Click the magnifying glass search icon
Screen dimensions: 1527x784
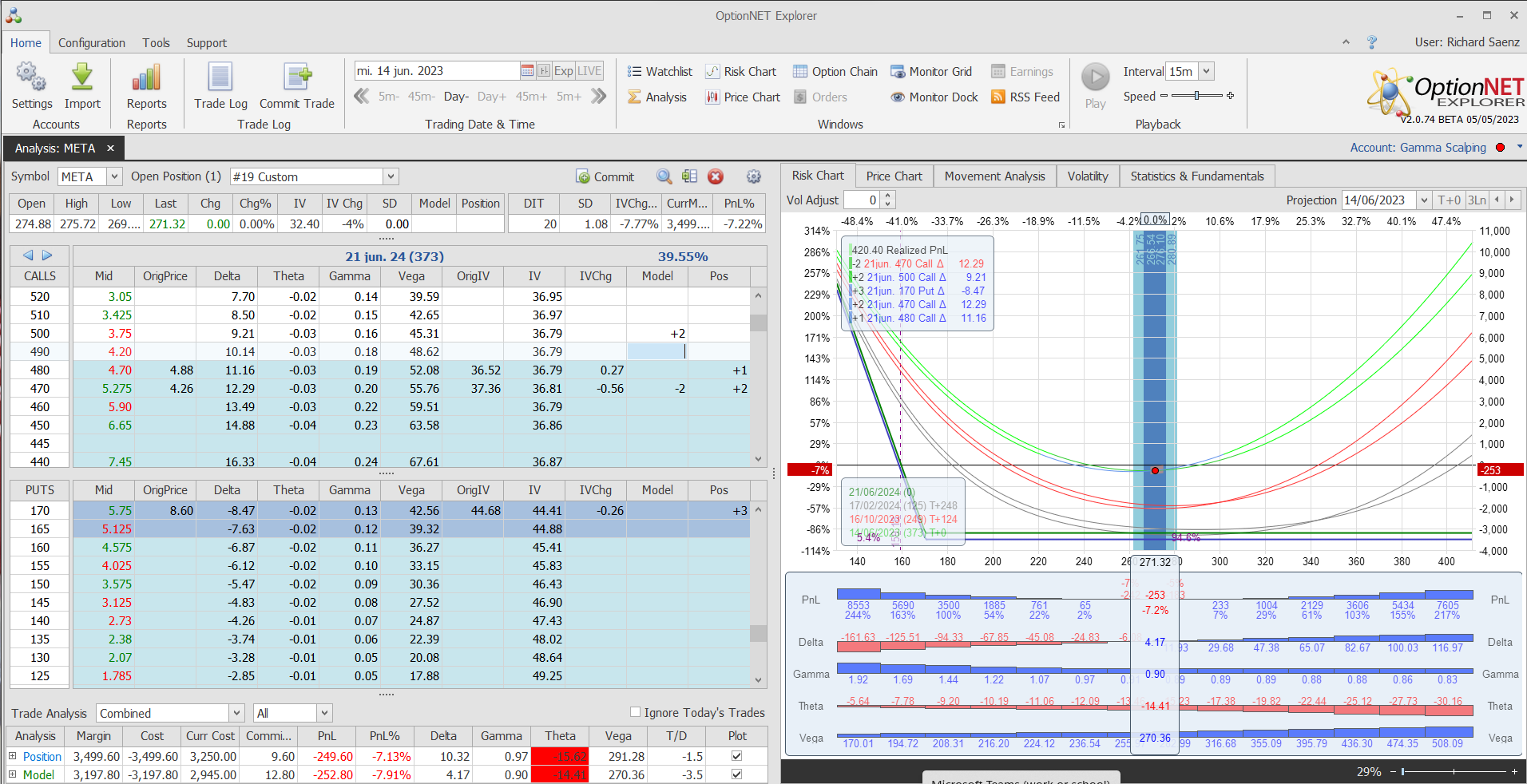pyautogui.click(x=664, y=176)
